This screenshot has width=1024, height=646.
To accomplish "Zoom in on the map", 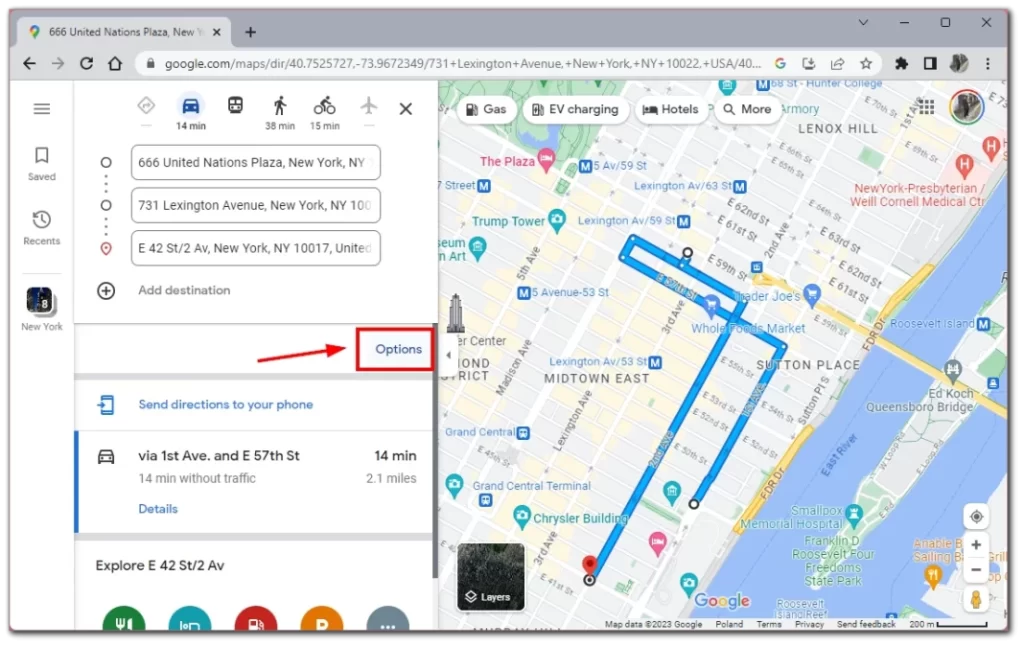I will point(976,545).
